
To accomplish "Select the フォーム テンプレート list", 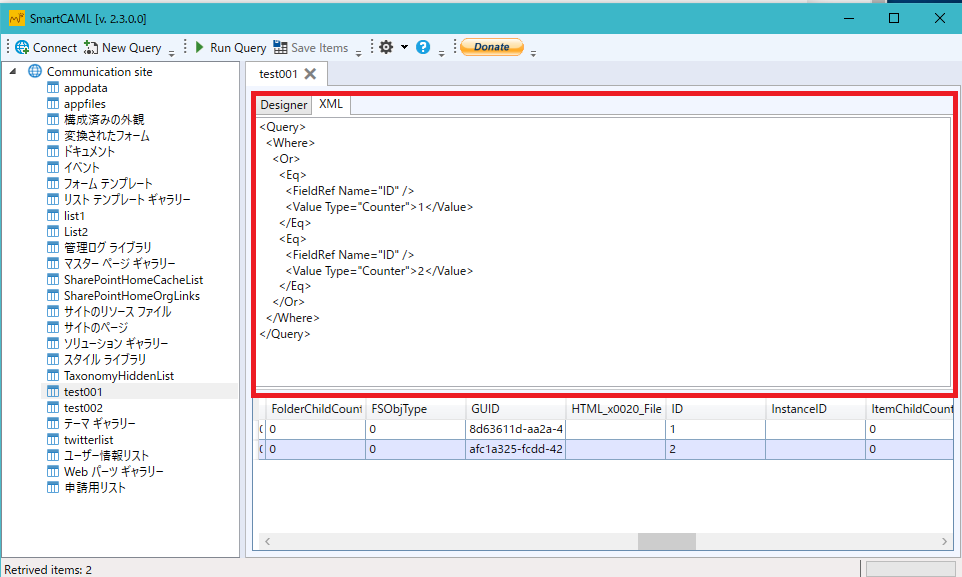I will pos(108,184).
